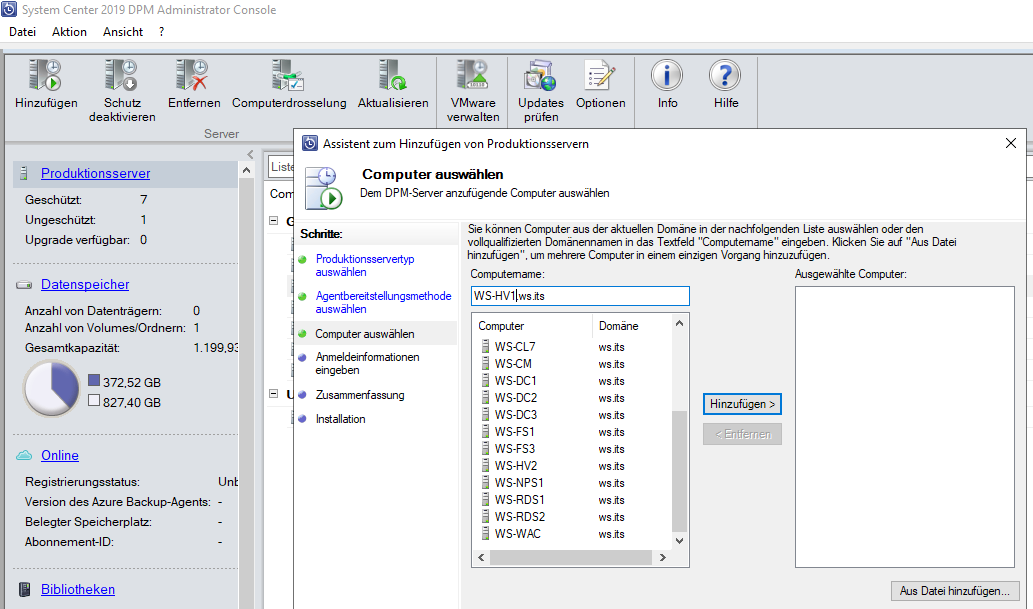Image resolution: width=1033 pixels, height=609 pixels.
Task: Open the Online link
Action: [59, 455]
